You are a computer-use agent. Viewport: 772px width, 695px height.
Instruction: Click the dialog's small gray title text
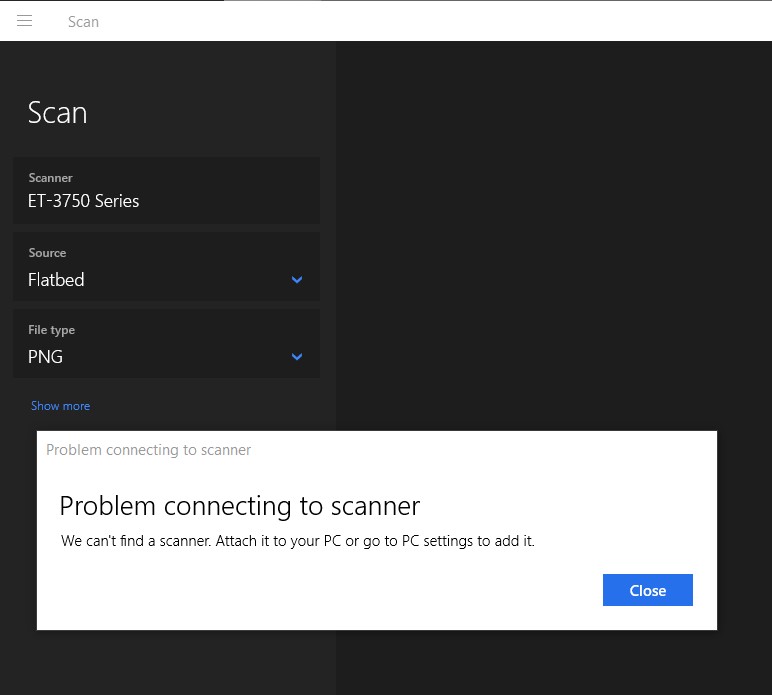(148, 450)
